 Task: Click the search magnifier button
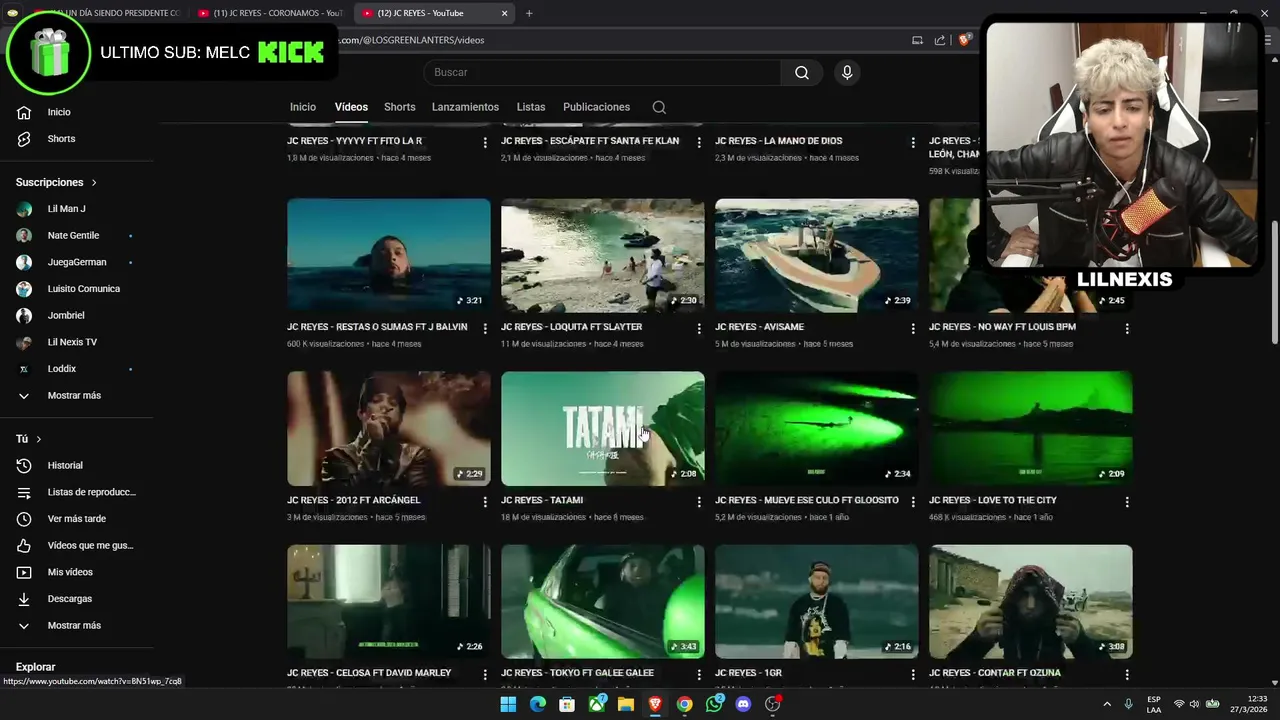point(802,72)
